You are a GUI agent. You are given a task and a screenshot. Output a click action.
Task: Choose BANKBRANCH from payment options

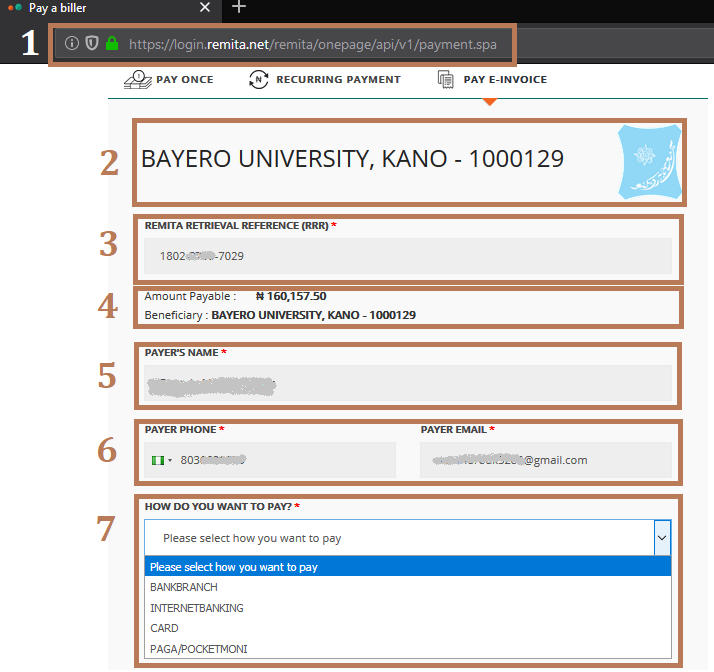click(184, 587)
